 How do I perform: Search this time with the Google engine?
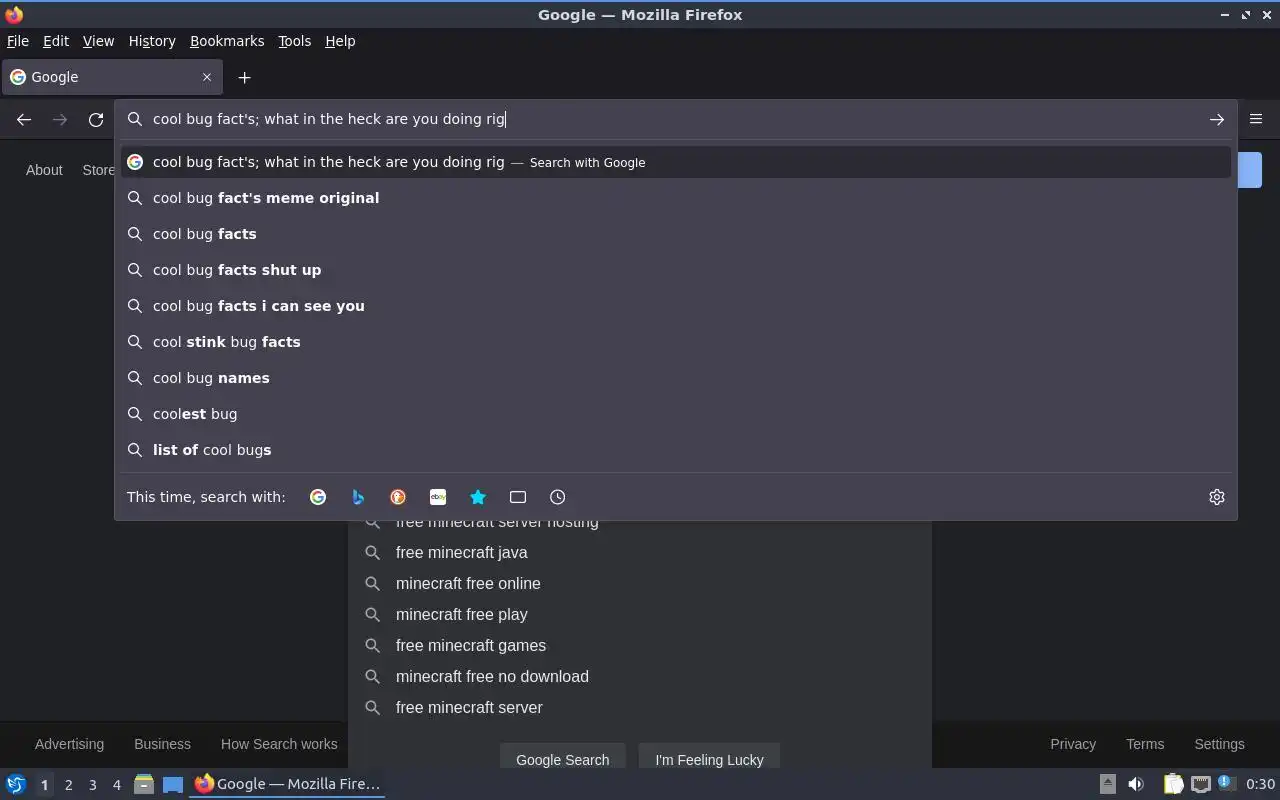[318, 497]
